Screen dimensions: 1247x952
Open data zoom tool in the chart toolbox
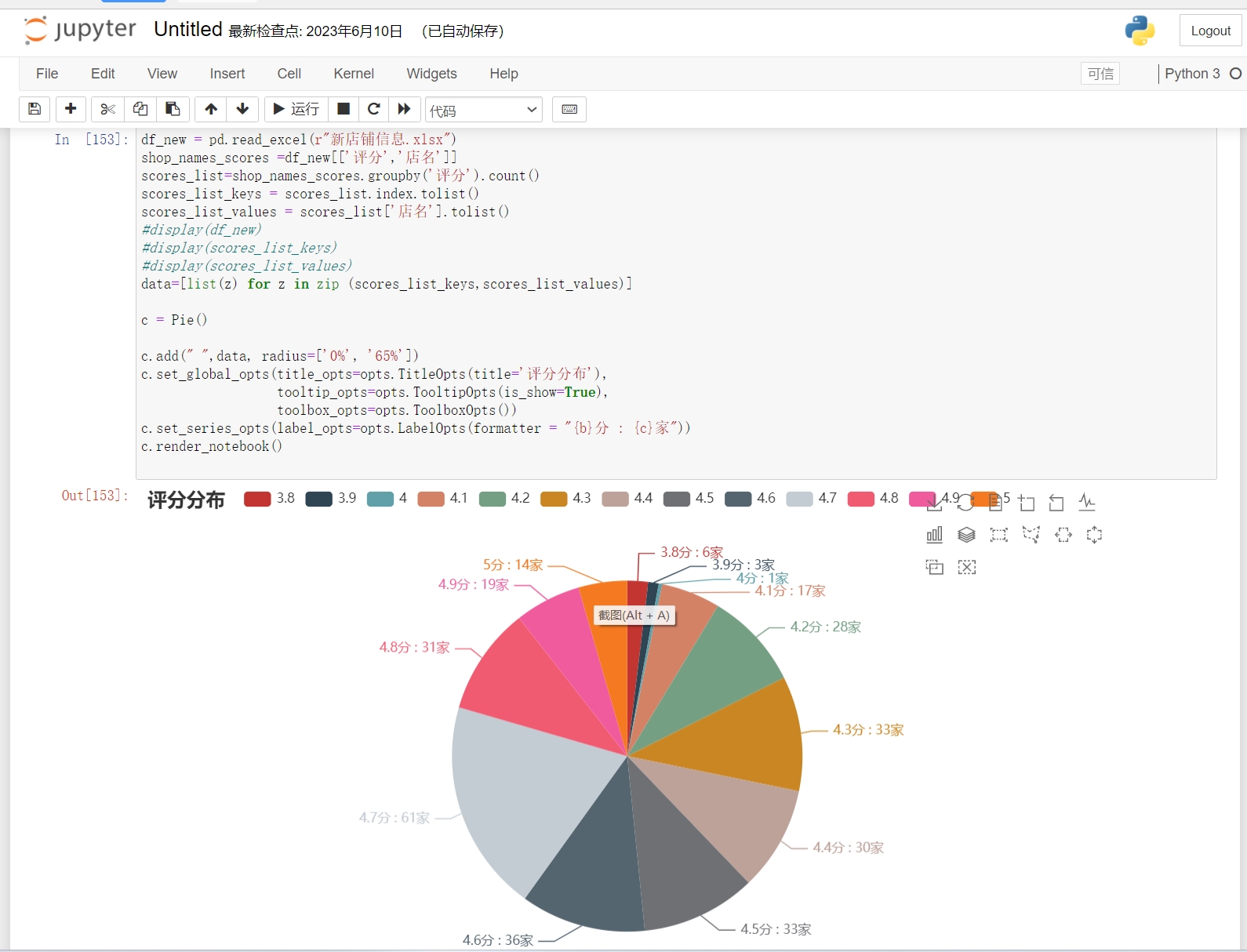tap(1027, 503)
